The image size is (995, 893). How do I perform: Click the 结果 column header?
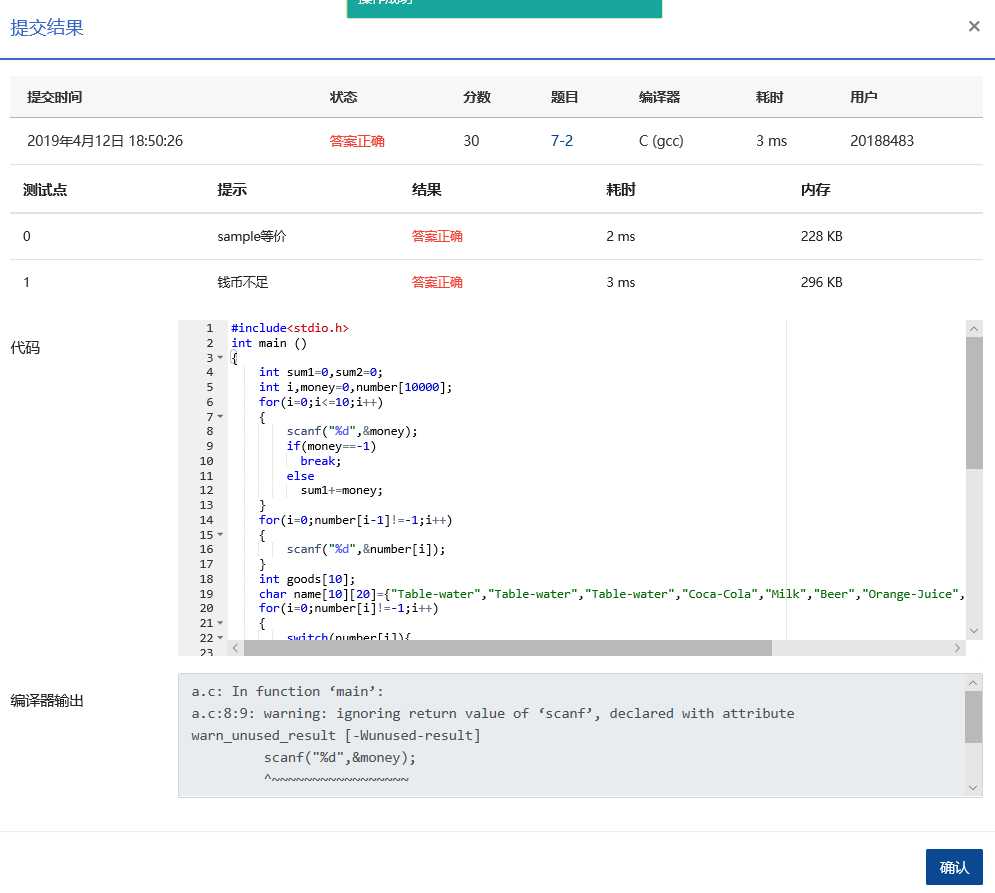[426, 190]
